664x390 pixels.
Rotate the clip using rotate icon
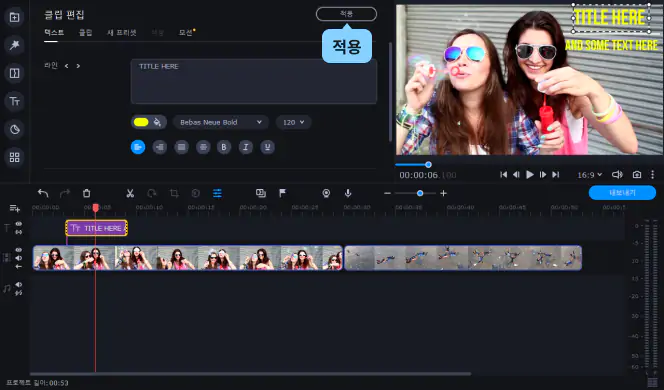[x=152, y=193]
